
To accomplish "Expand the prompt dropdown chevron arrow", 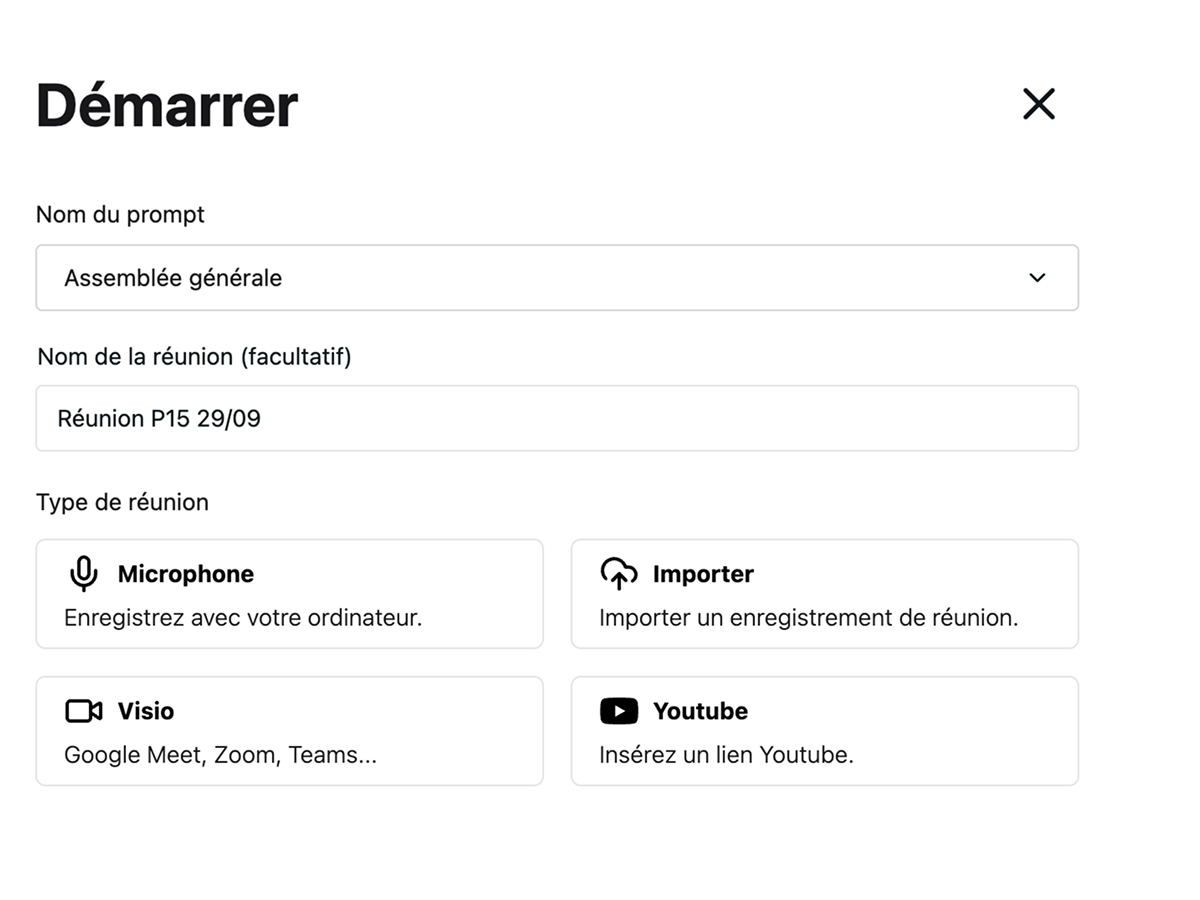I will pos(1037,278).
